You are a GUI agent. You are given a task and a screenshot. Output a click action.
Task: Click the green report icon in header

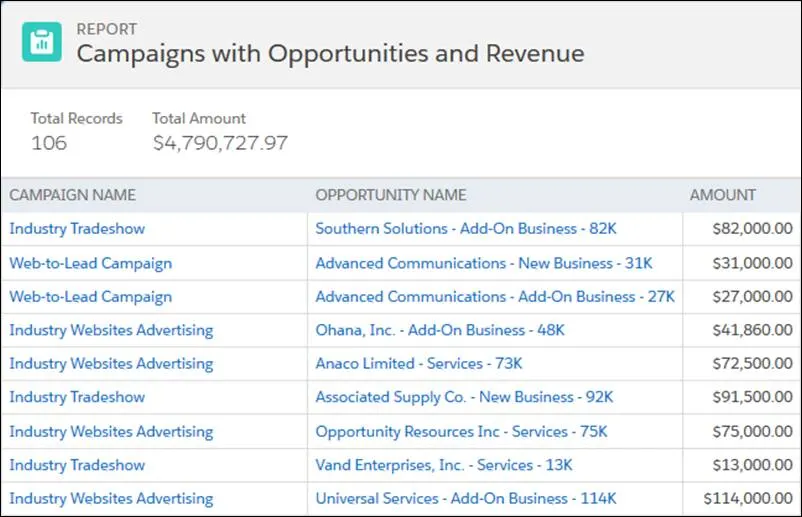(x=42, y=42)
